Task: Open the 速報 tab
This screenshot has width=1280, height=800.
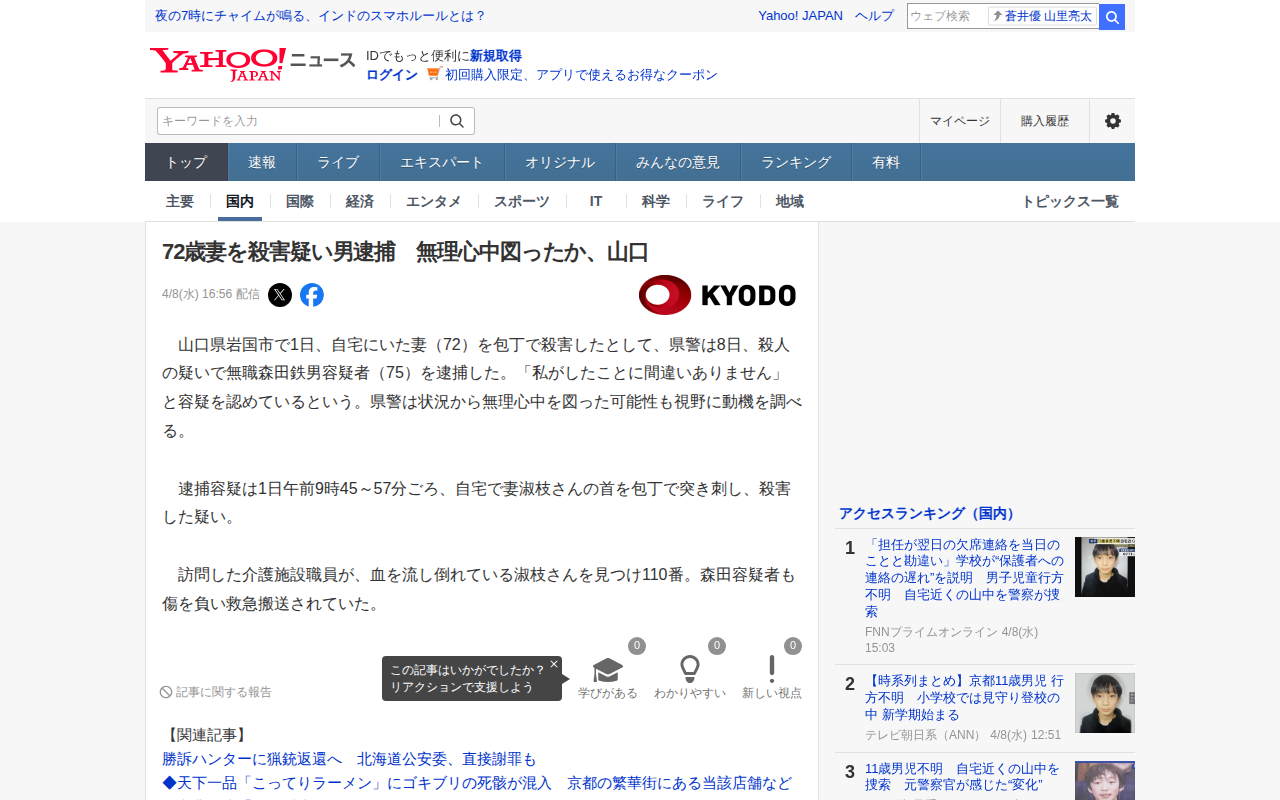Action: pyautogui.click(x=262, y=162)
